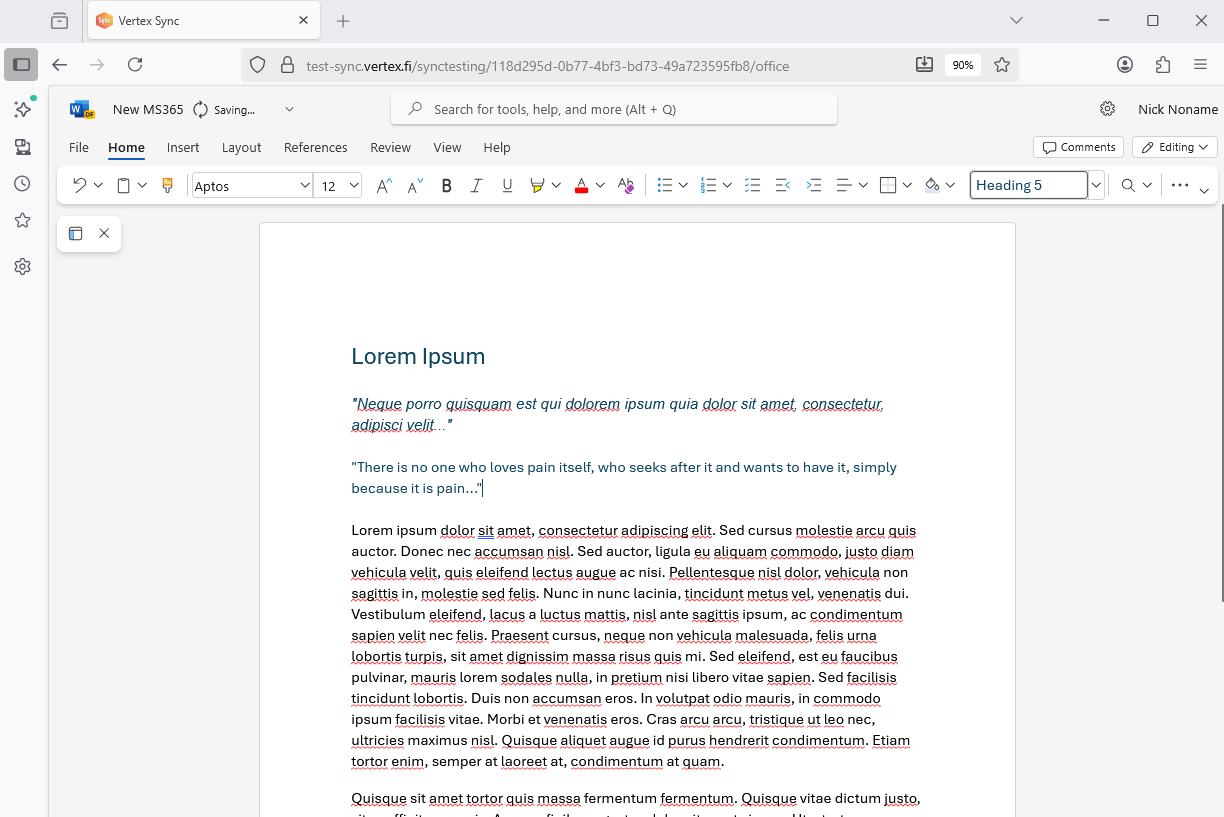Click the Search for tools box
The image size is (1224, 817).
(614, 109)
